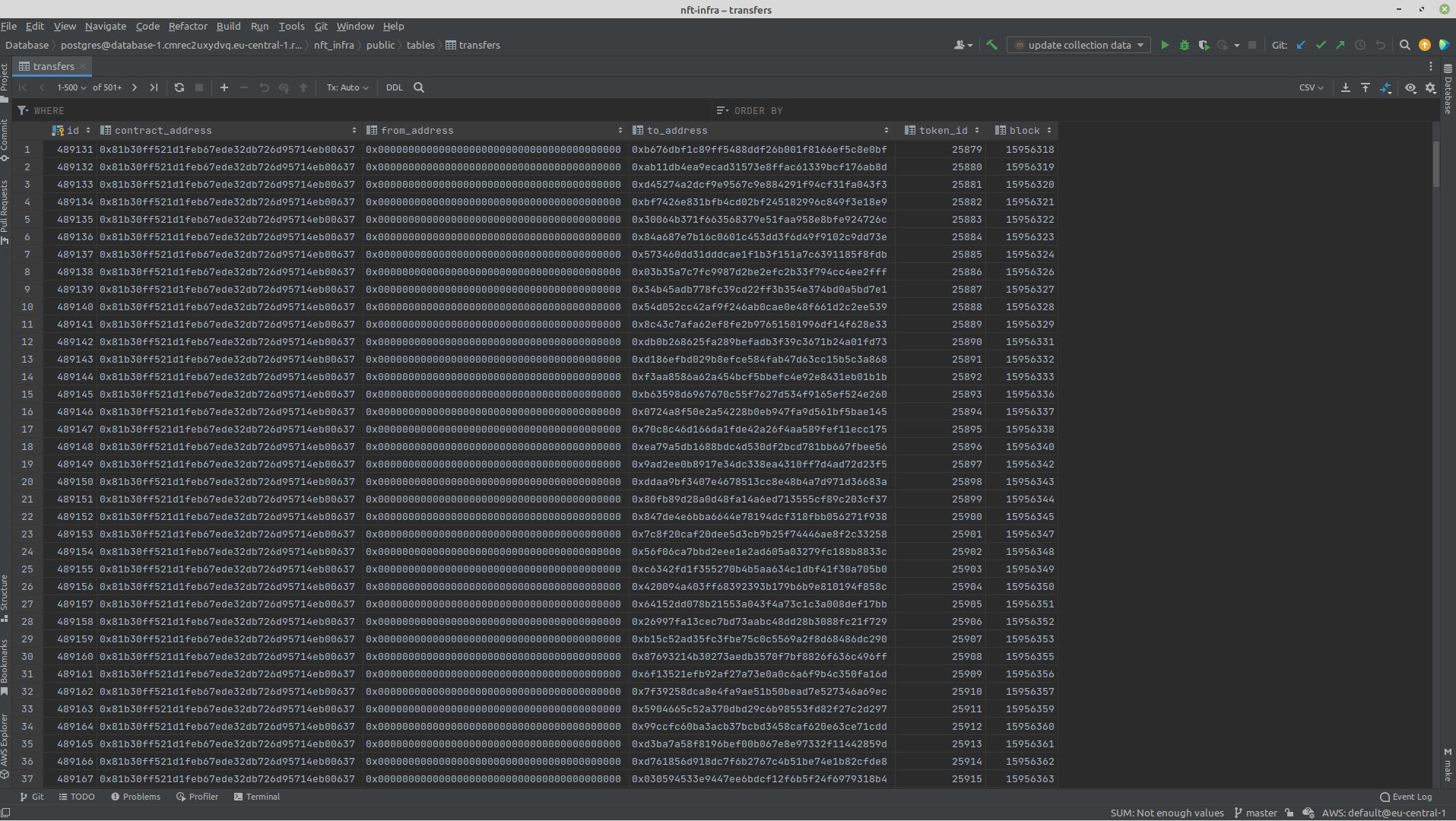Jump to last page of rows
This screenshot has width=1456, height=821.
(x=154, y=88)
